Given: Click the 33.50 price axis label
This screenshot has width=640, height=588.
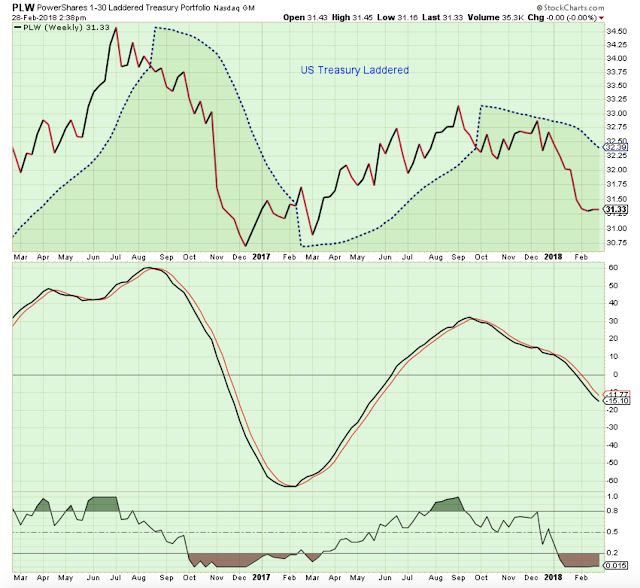Looking at the screenshot, I should pyautogui.click(x=617, y=86).
